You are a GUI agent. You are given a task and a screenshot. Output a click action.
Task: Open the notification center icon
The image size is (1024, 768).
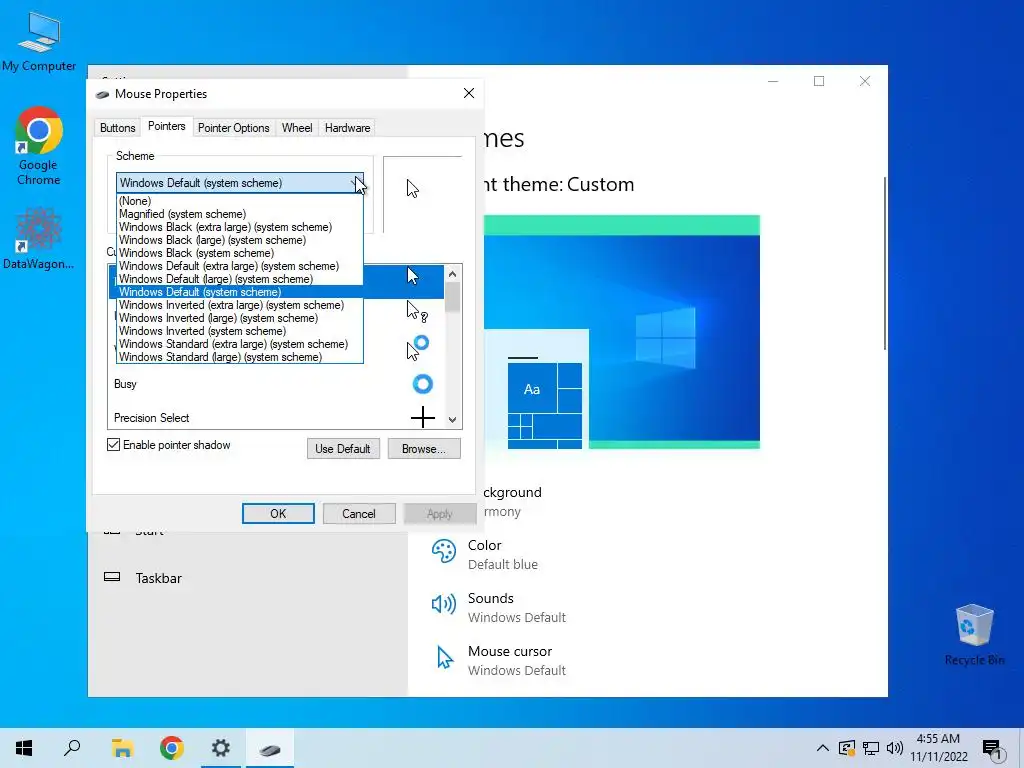[x=992, y=748]
